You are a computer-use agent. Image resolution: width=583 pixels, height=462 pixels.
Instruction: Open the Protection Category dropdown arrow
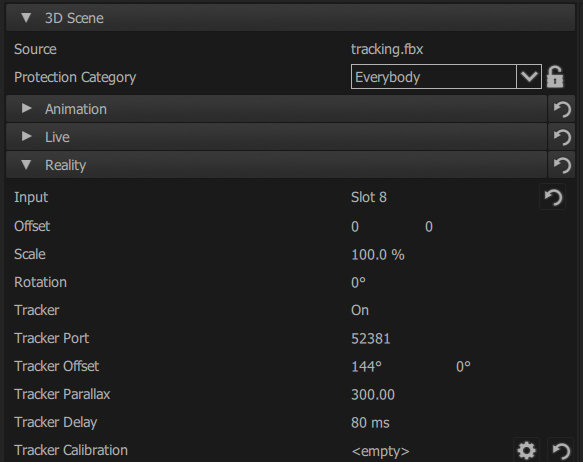tap(529, 77)
